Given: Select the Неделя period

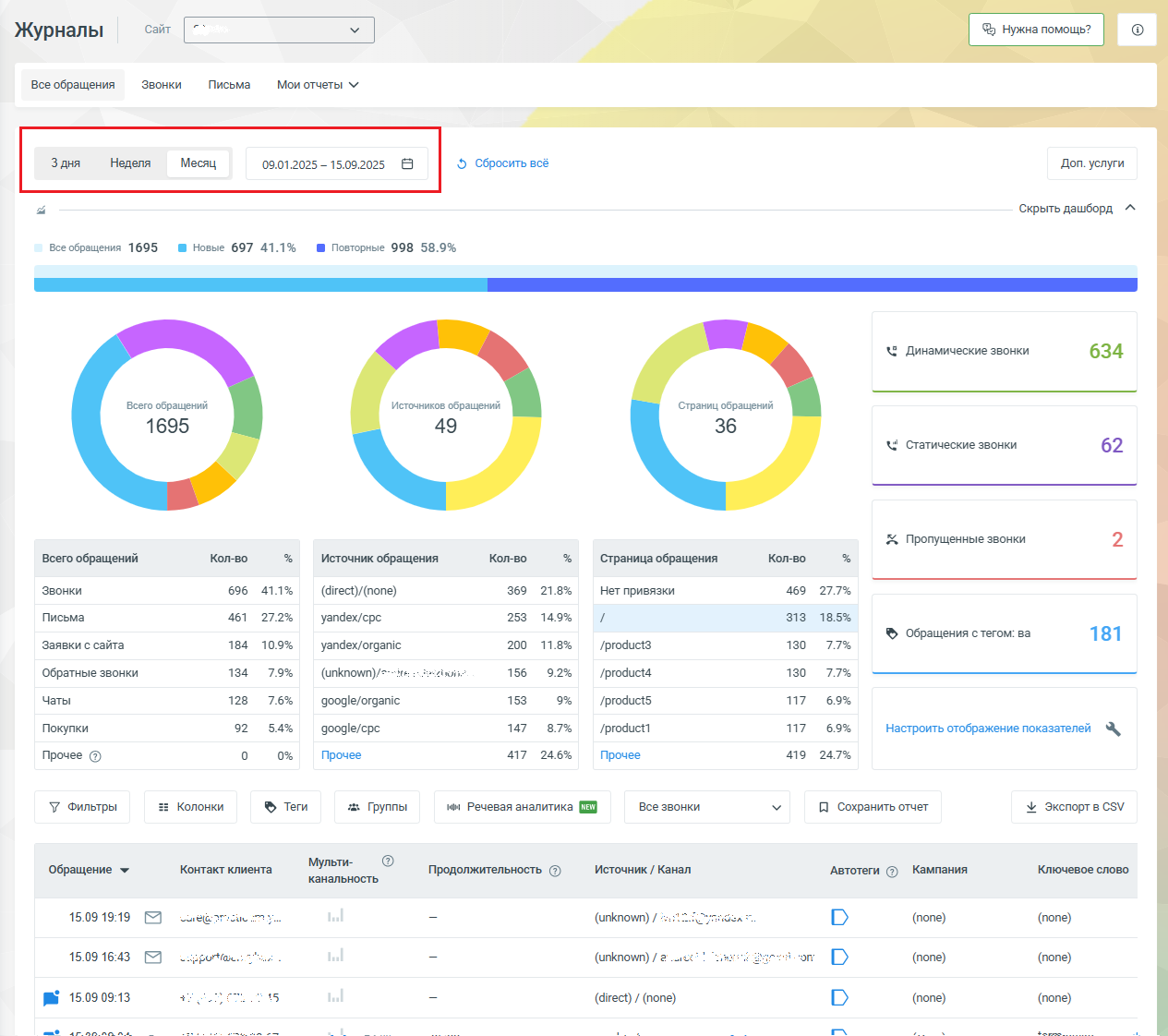Looking at the screenshot, I should (130, 163).
